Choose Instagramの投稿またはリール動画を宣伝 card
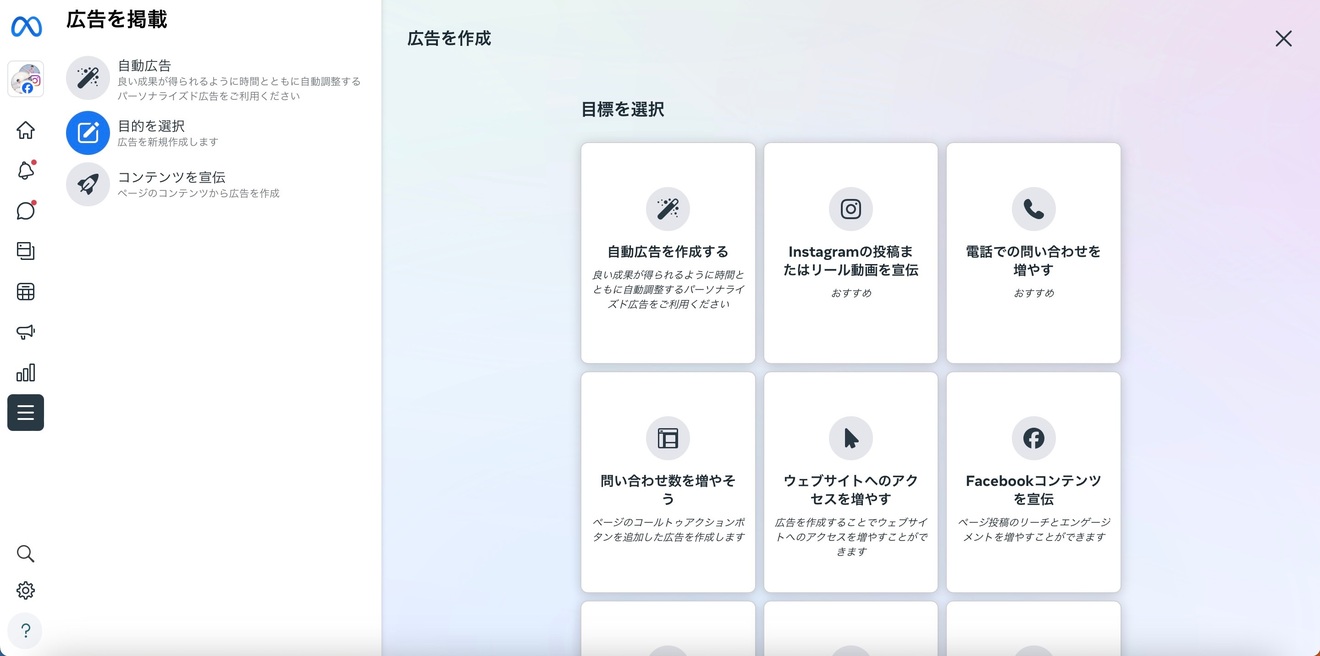 point(851,253)
